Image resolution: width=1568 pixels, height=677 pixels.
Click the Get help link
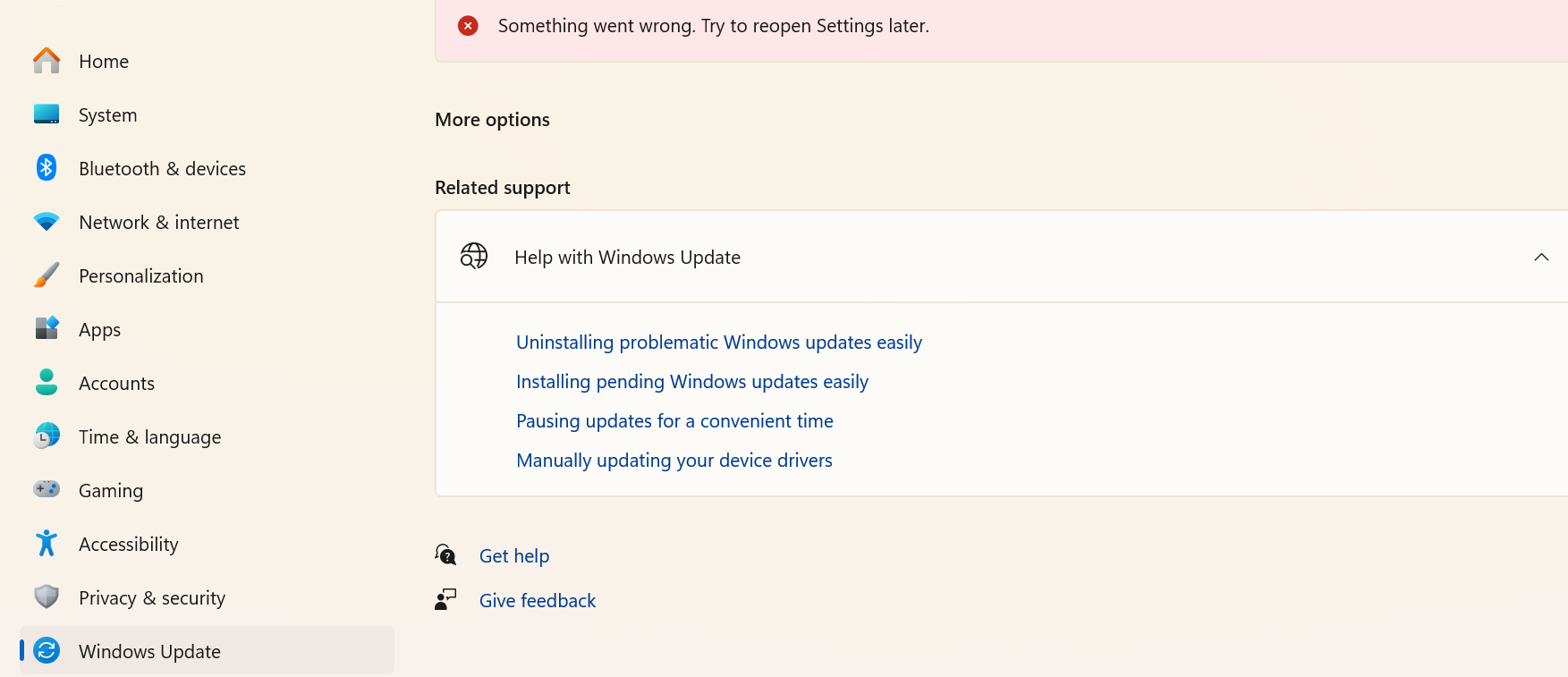pyautogui.click(x=514, y=556)
